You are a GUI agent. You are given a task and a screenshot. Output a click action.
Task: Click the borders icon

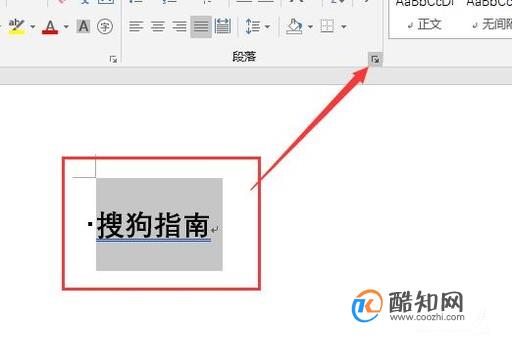click(x=327, y=26)
